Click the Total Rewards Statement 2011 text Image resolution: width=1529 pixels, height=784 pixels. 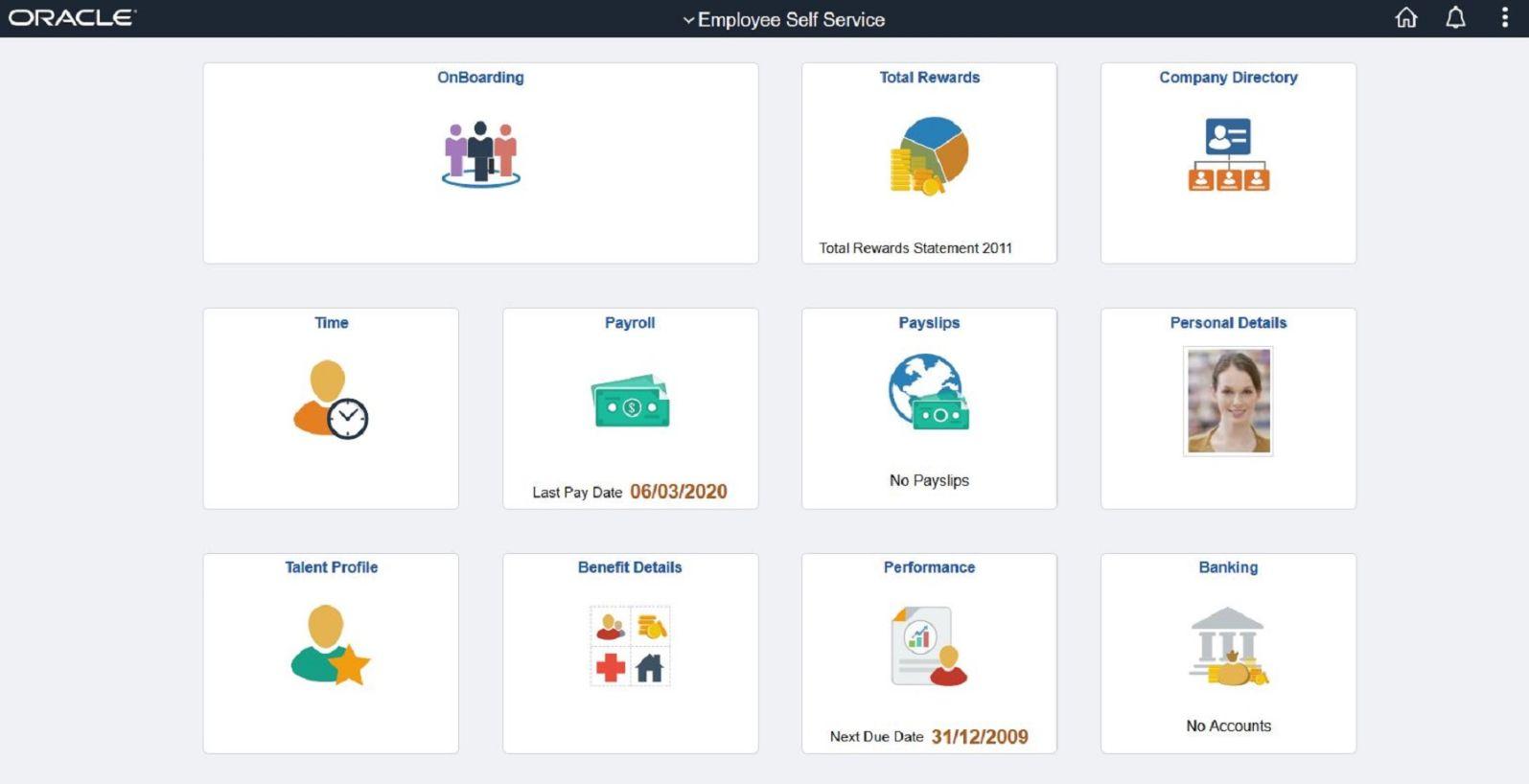[x=915, y=248]
